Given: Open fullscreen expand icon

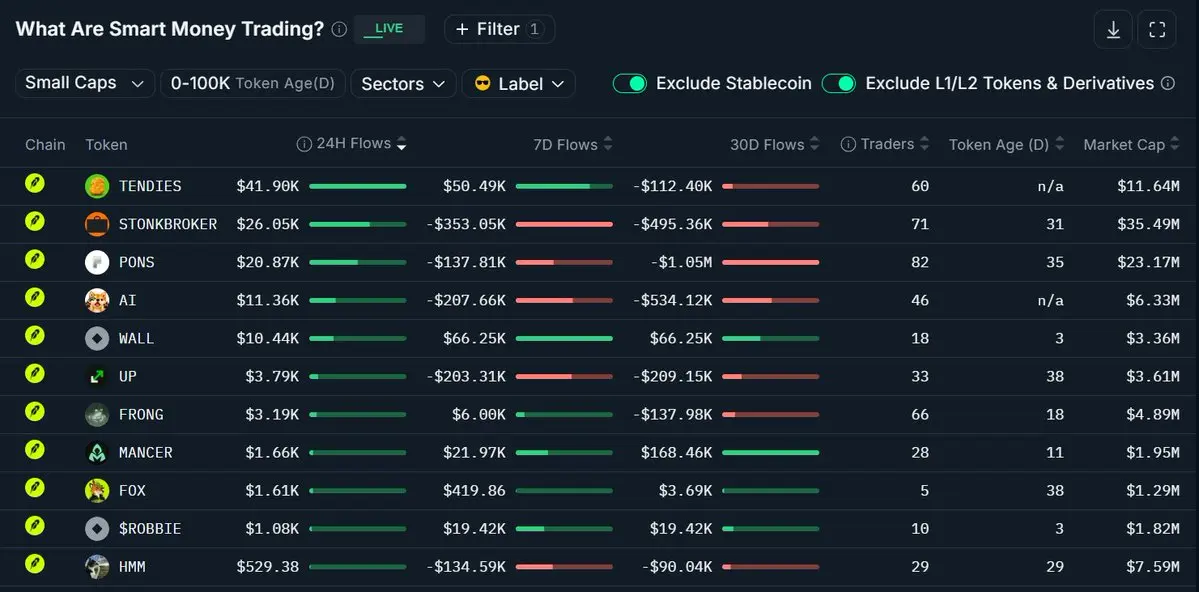Looking at the screenshot, I should pyautogui.click(x=1157, y=30).
